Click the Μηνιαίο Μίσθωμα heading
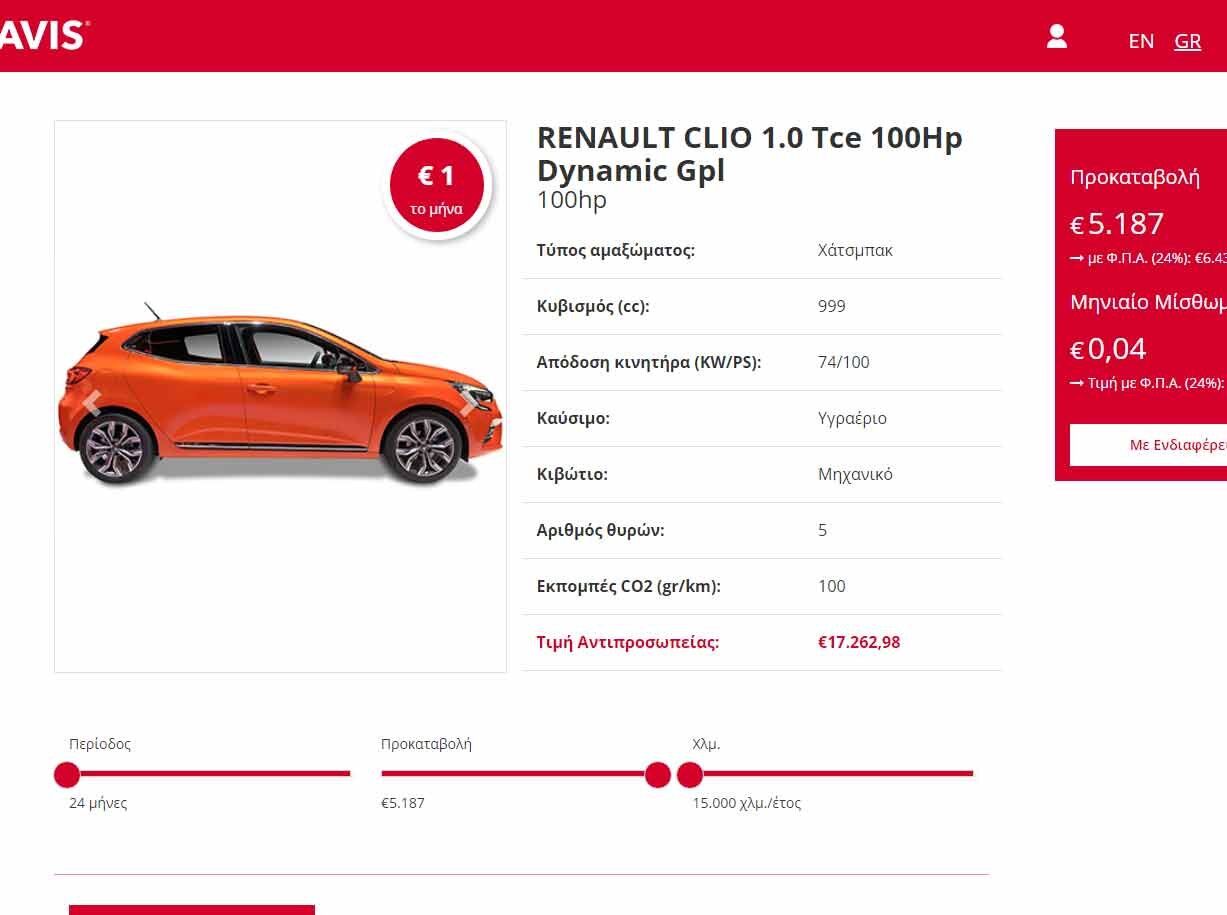 pyautogui.click(x=1148, y=302)
